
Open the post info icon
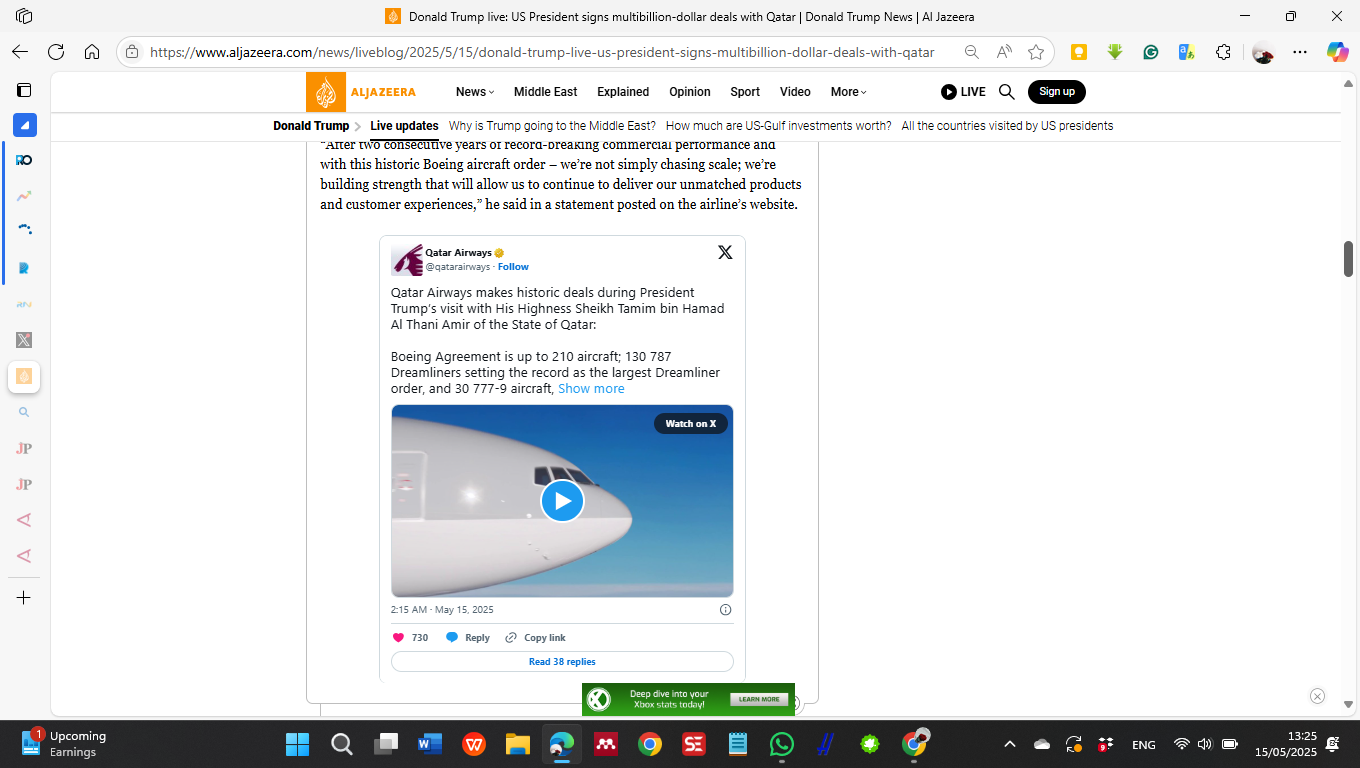point(726,610)
